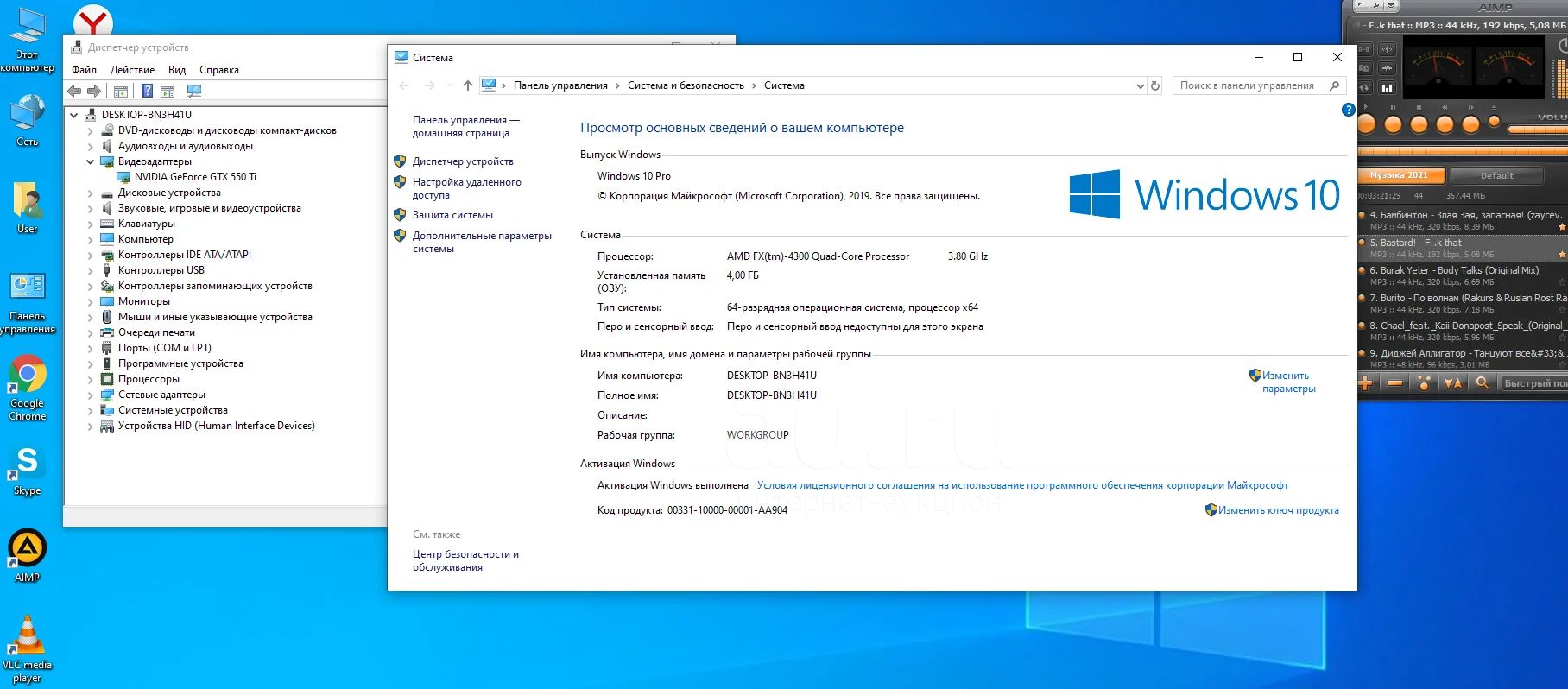Click Back arrow in Device Manager toolbar
Viewport: 1568px width, 689px height.
tap(74, 91)
